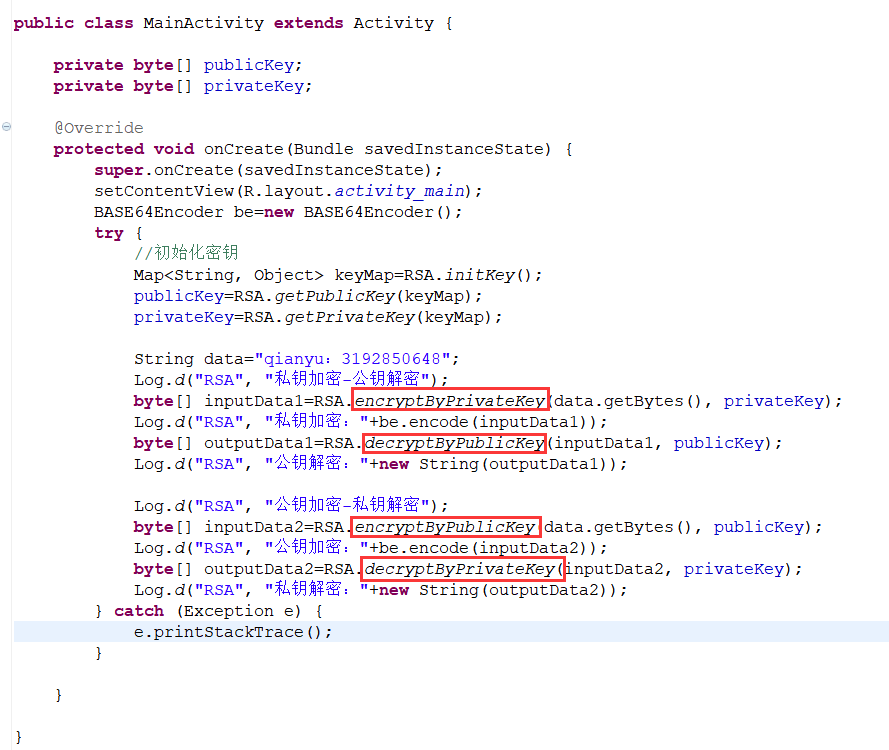
Task: Click the 初始化密钥 comment
Action: click(x=186, y=253)
